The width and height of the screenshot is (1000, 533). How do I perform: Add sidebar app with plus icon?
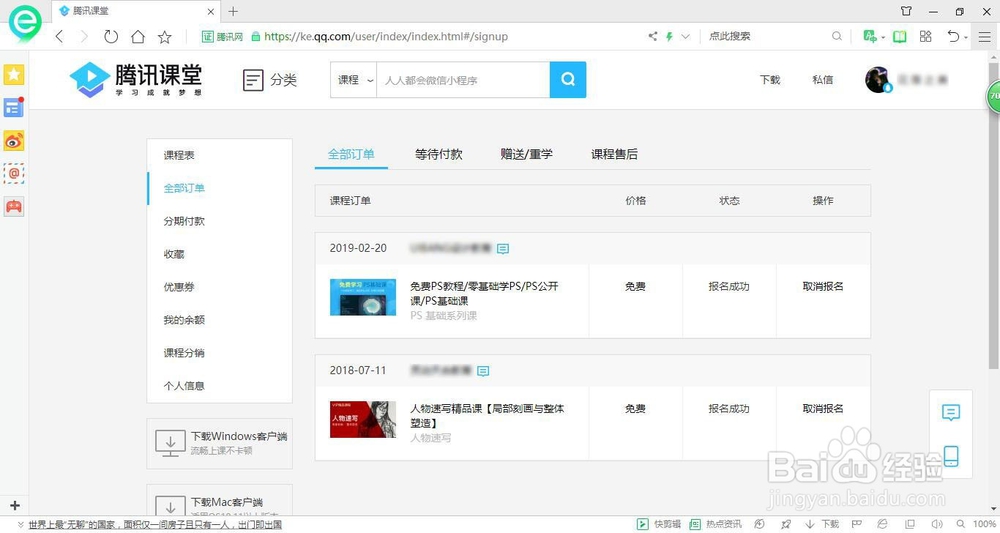click(x=15, y=506)
